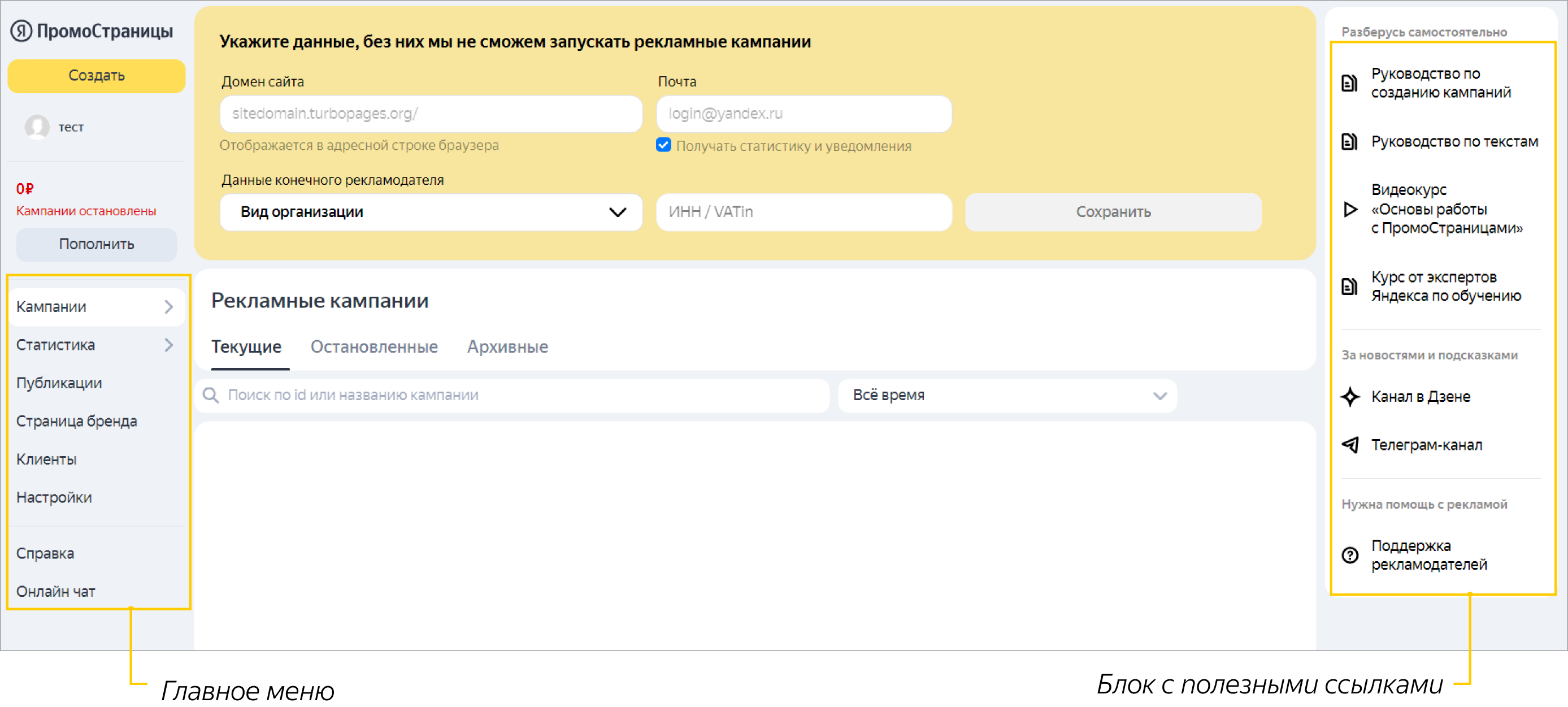The image size is (1568, 707).
Task: Click the Сохранить button
Action: click(x=1113, y=212)
